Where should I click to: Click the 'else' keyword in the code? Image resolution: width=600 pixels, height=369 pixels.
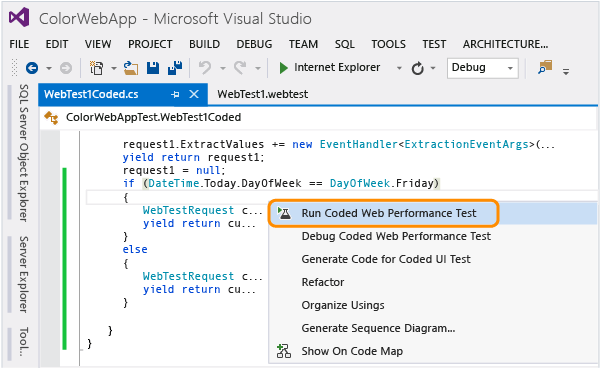135,249
